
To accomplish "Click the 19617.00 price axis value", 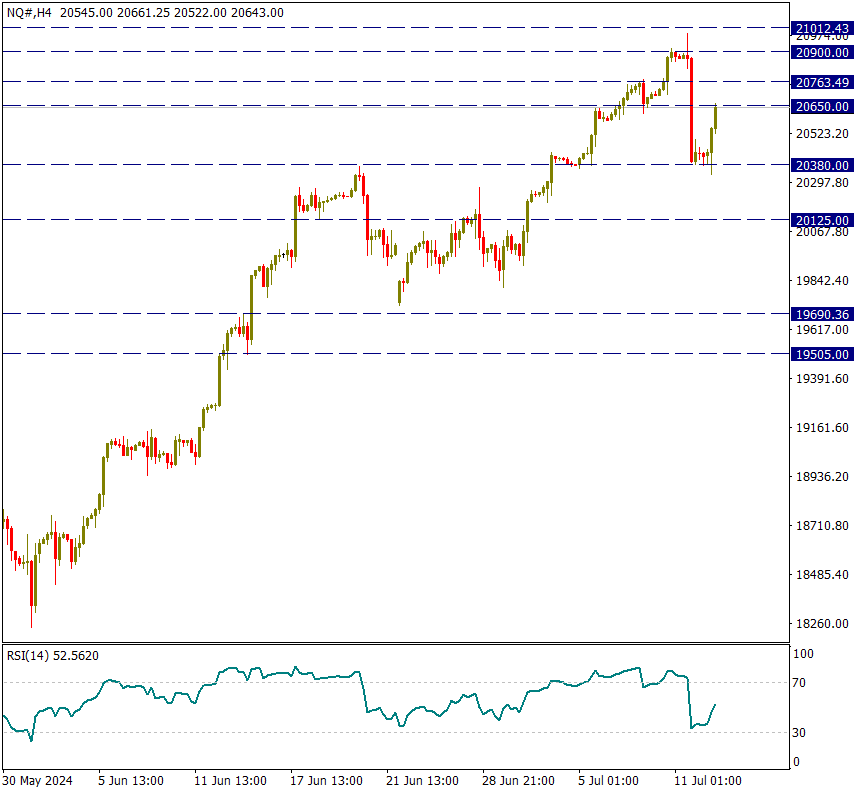I will pos(822,330).
